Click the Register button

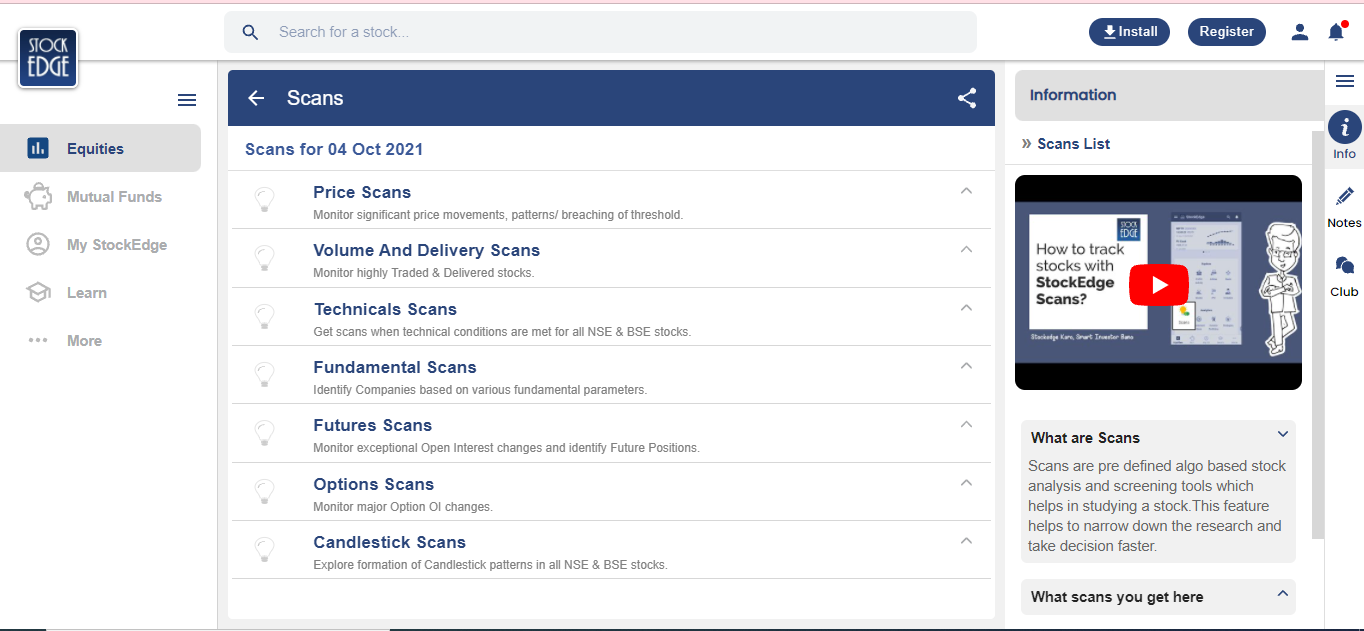[1226, 32]
